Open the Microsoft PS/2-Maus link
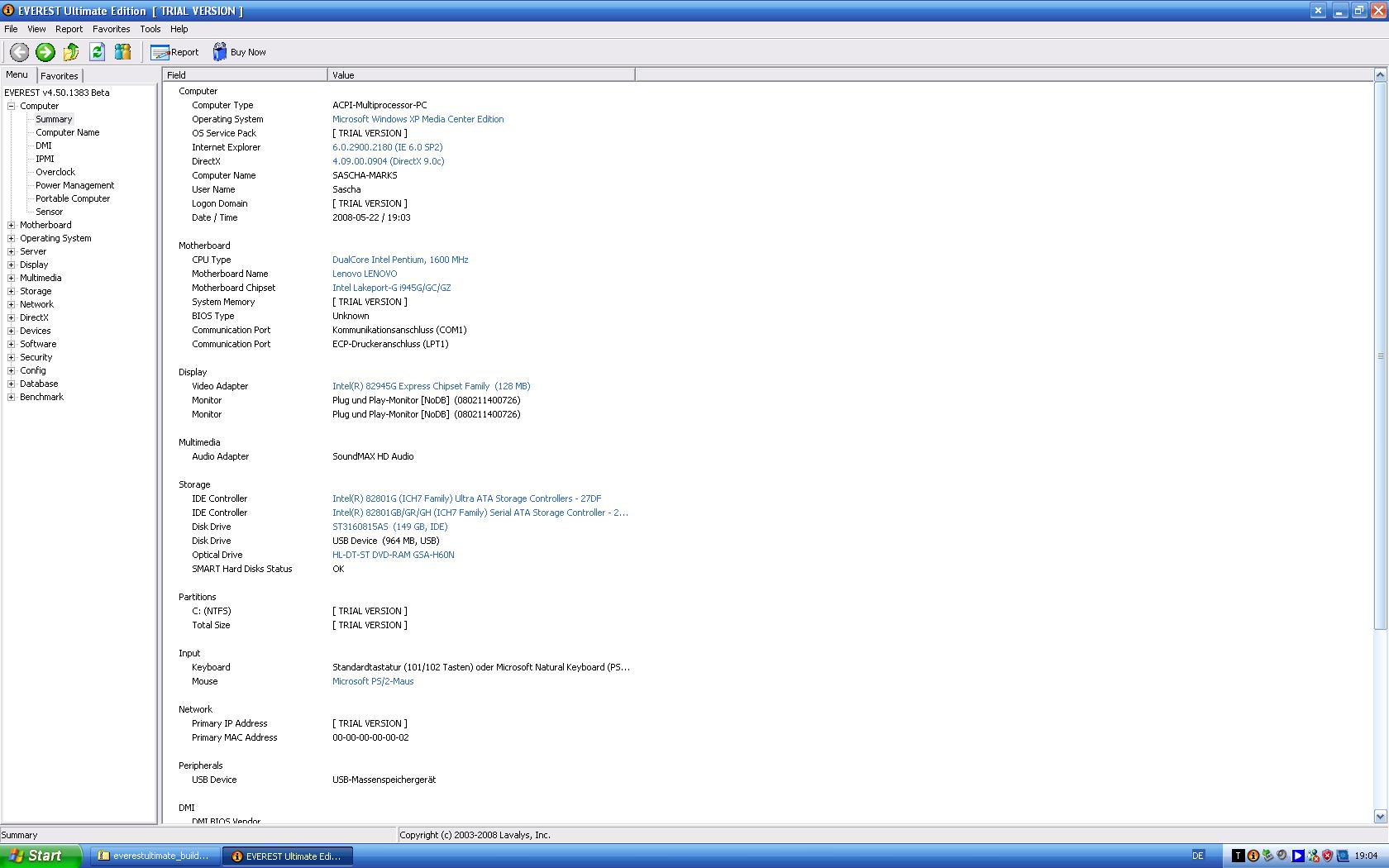 373,681
